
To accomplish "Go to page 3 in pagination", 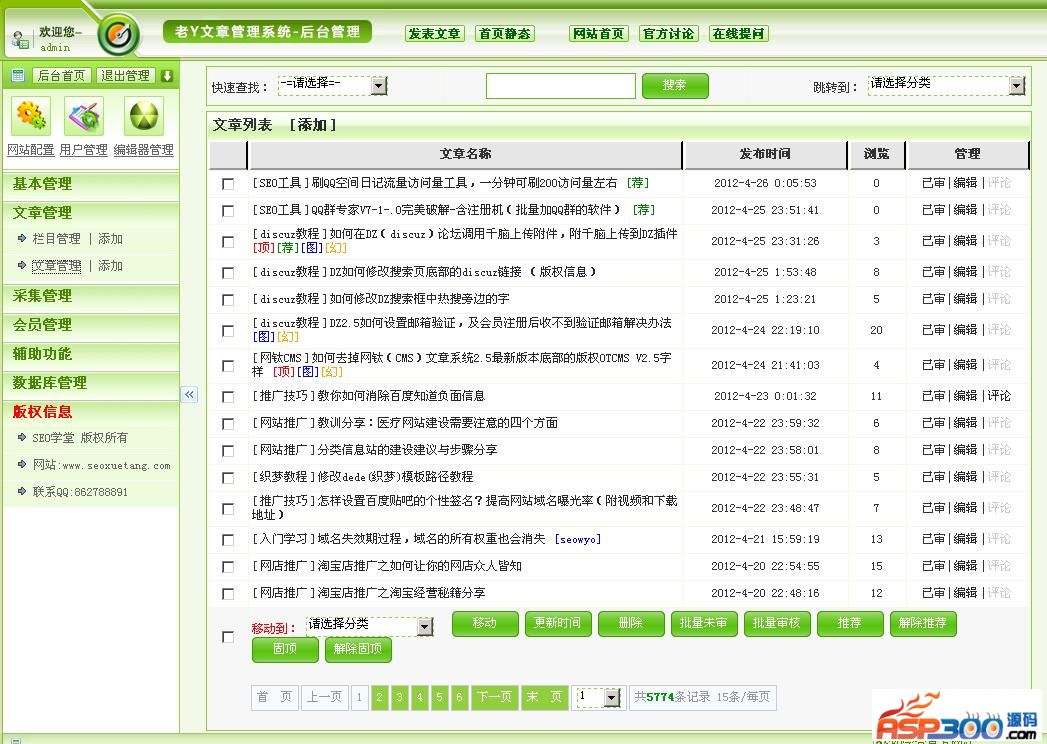I will click(400, 697).
